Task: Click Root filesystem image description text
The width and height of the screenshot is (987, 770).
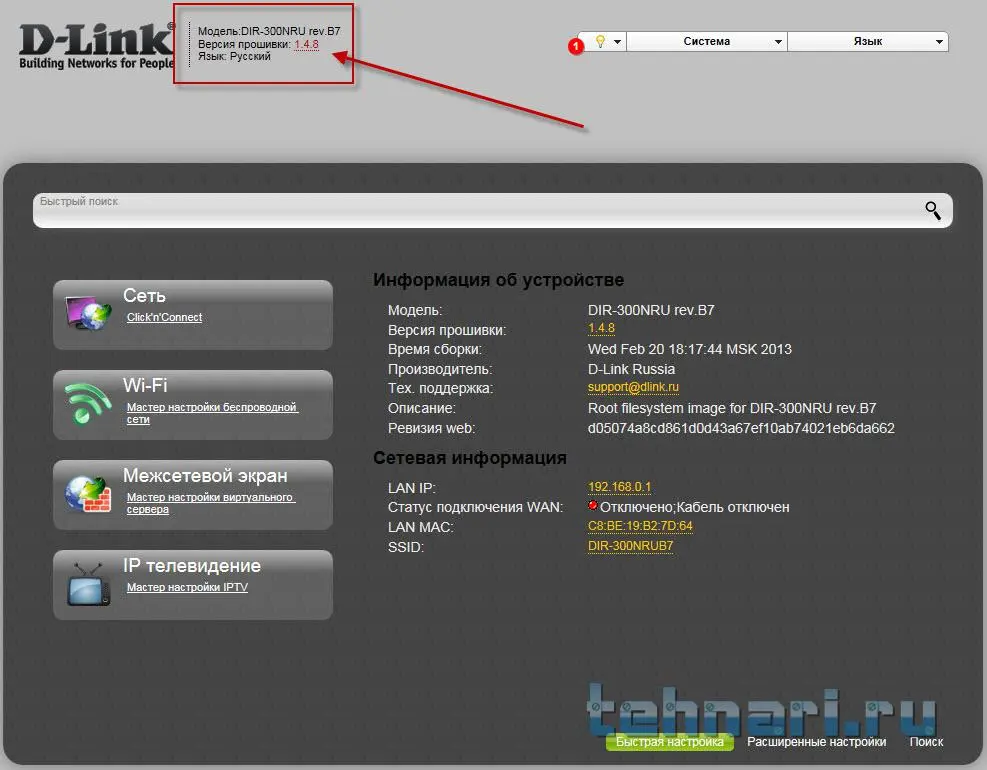Action: click(x=732, y=408)
